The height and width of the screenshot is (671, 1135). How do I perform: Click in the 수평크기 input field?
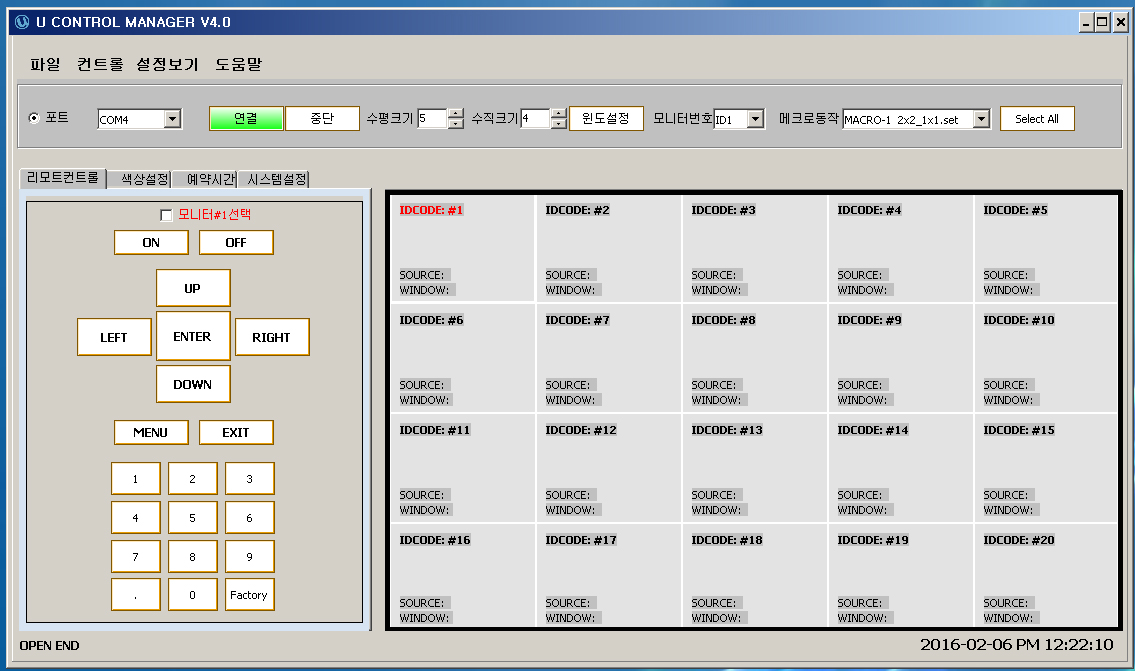pos(431,119)
